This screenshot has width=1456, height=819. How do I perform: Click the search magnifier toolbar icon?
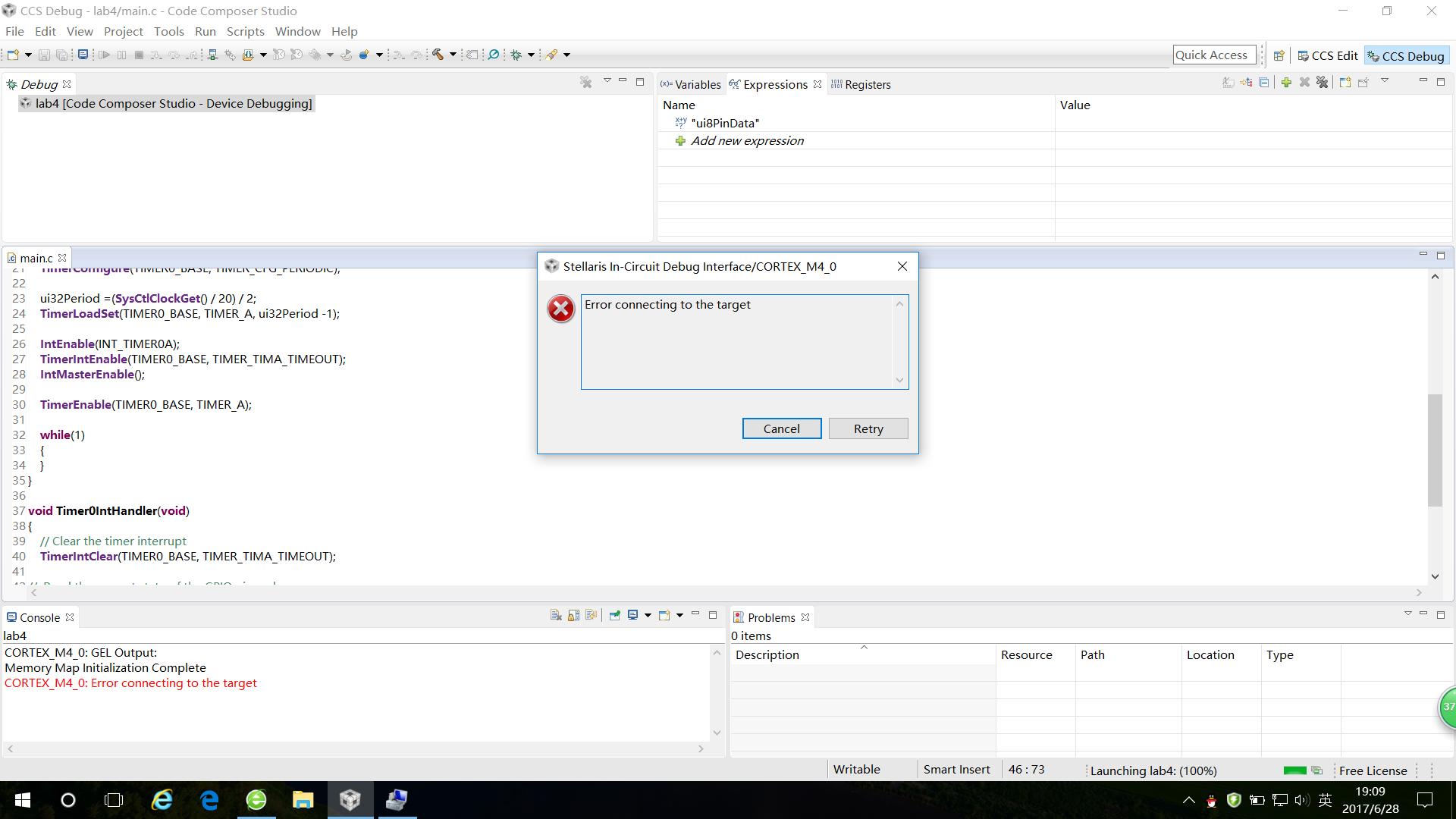pos(494,55)
